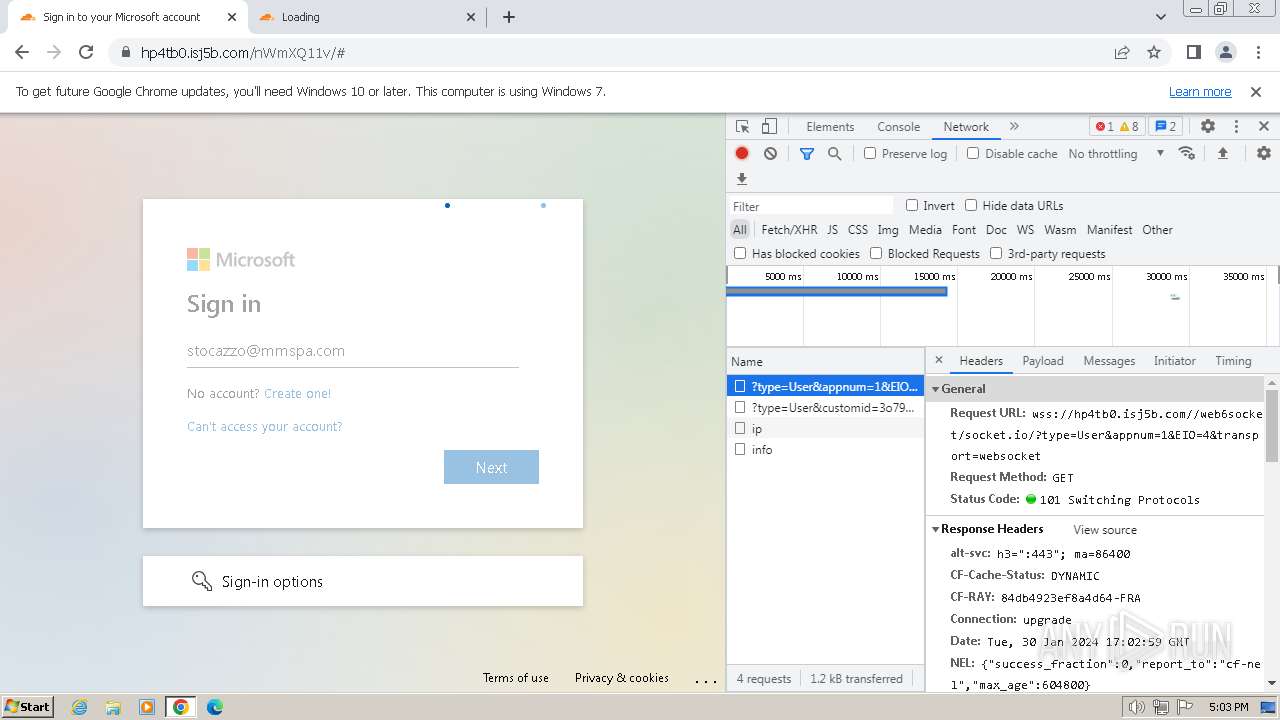Check Hide data URLs
The width and height of the screenshot is (1280, 720).
(x=971, y=205)
